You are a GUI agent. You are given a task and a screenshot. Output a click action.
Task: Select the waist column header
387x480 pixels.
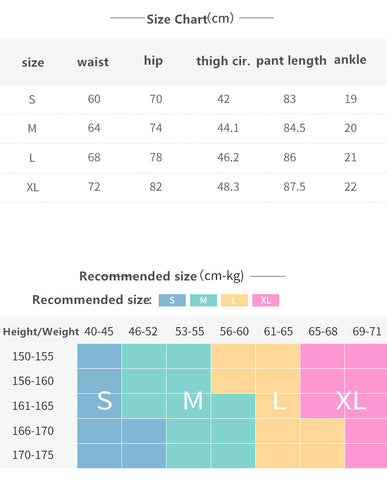tap(93, 62)
